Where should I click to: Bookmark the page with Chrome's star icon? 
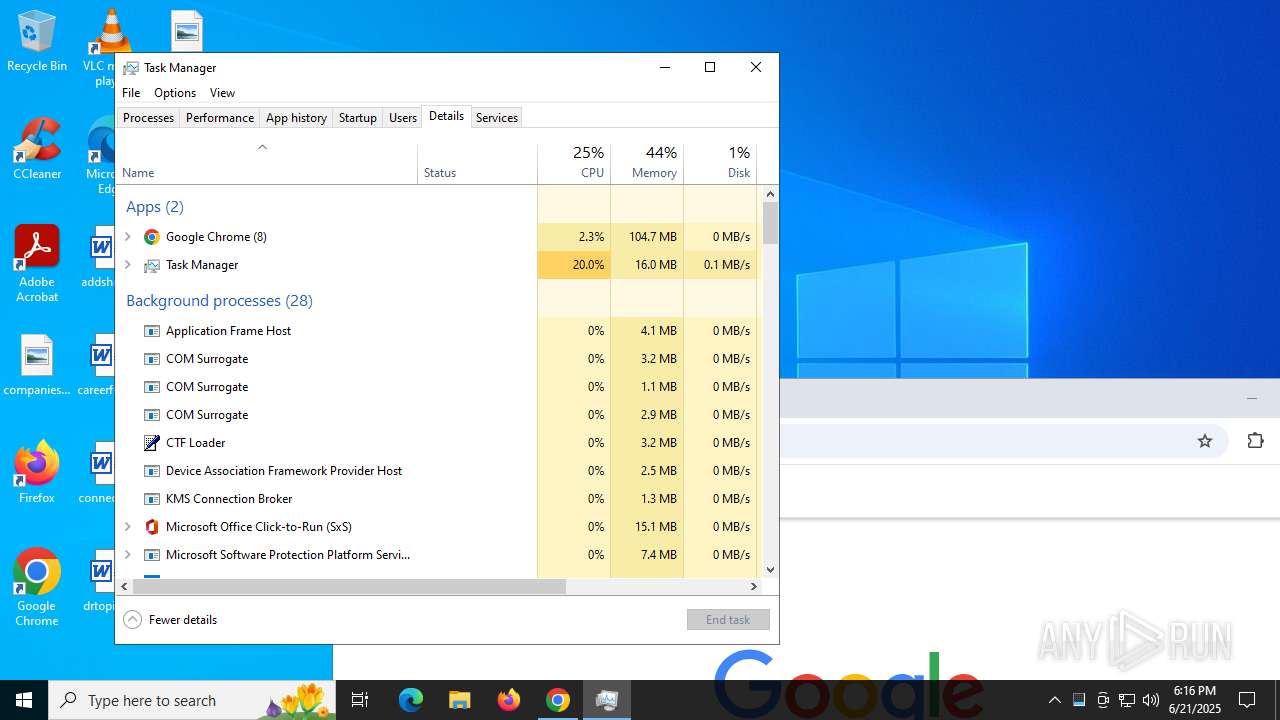[1205, 441]
